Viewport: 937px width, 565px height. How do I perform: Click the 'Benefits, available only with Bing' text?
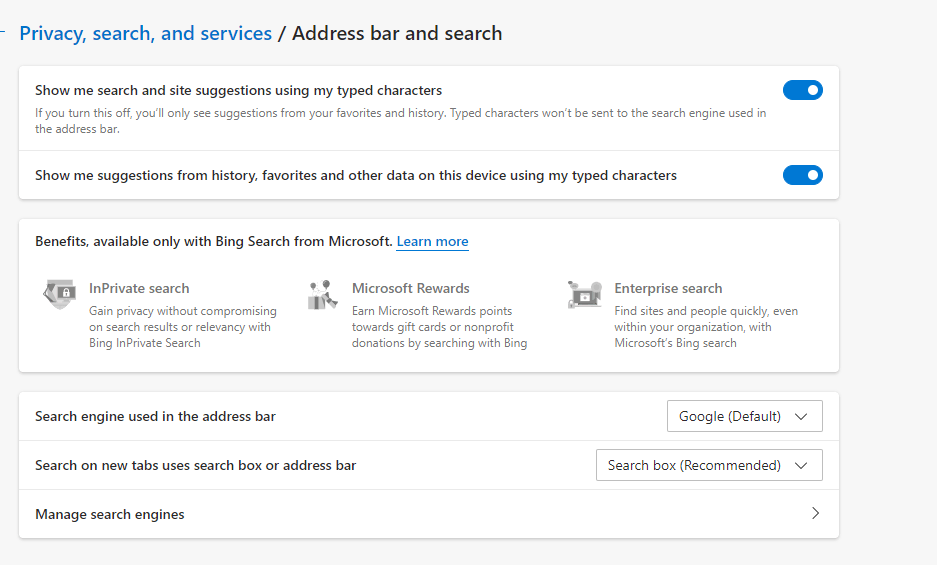(213, 242)
